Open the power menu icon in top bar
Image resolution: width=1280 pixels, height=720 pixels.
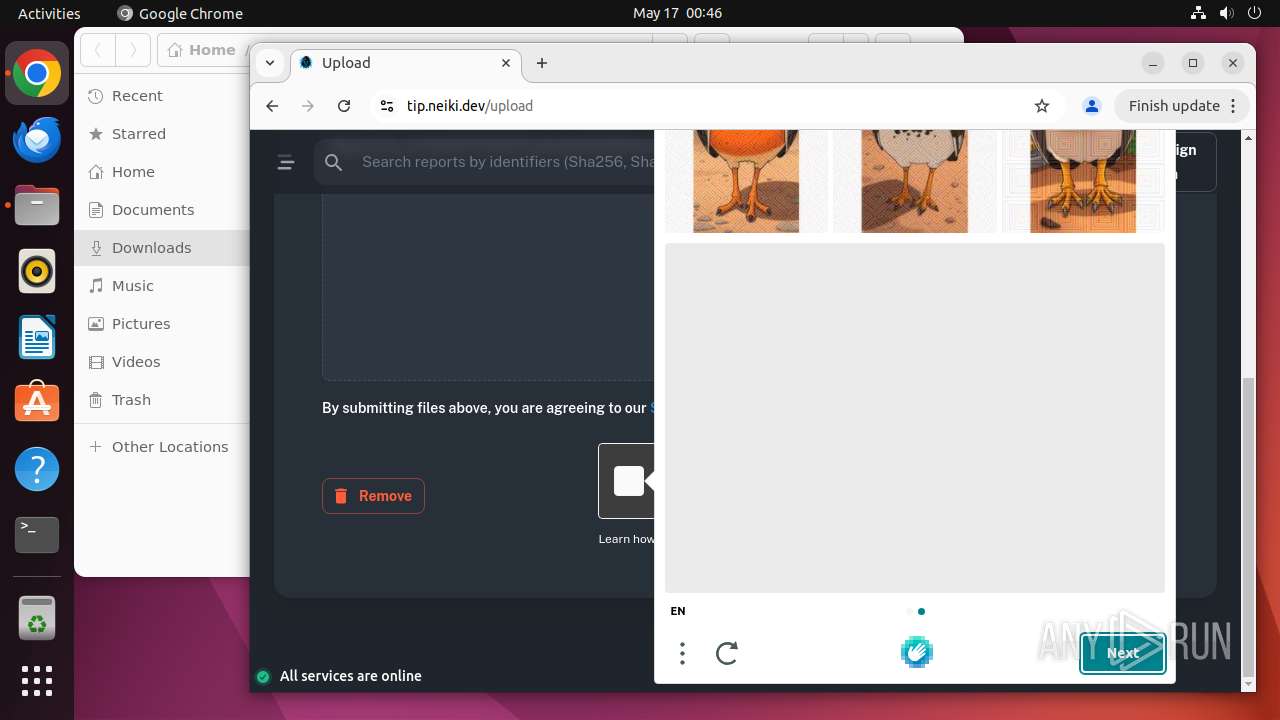pyautogui.click(x=1254, y=13)
